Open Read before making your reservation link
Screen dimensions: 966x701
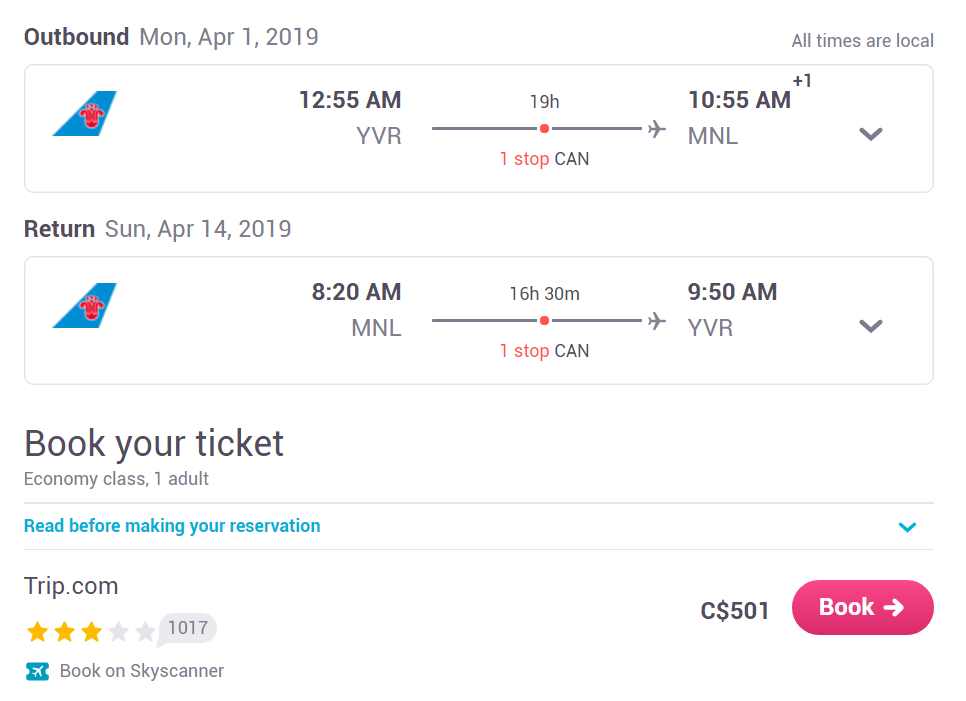pyautogui.click(x=172, y=525)
